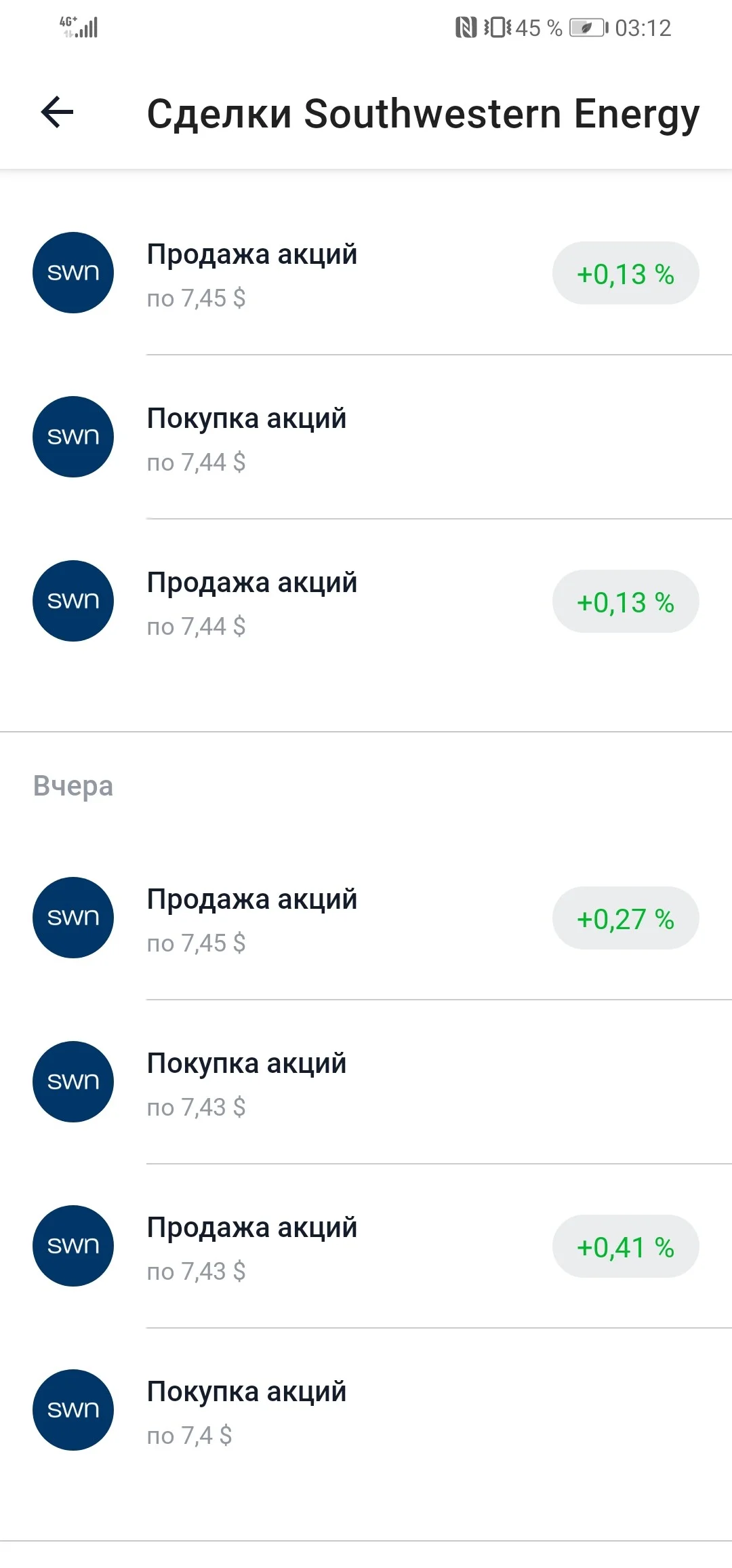The height and width of the screenshot is (1568, 732).
Task: Tap the back arrow icon
Action: coord(57,112)
